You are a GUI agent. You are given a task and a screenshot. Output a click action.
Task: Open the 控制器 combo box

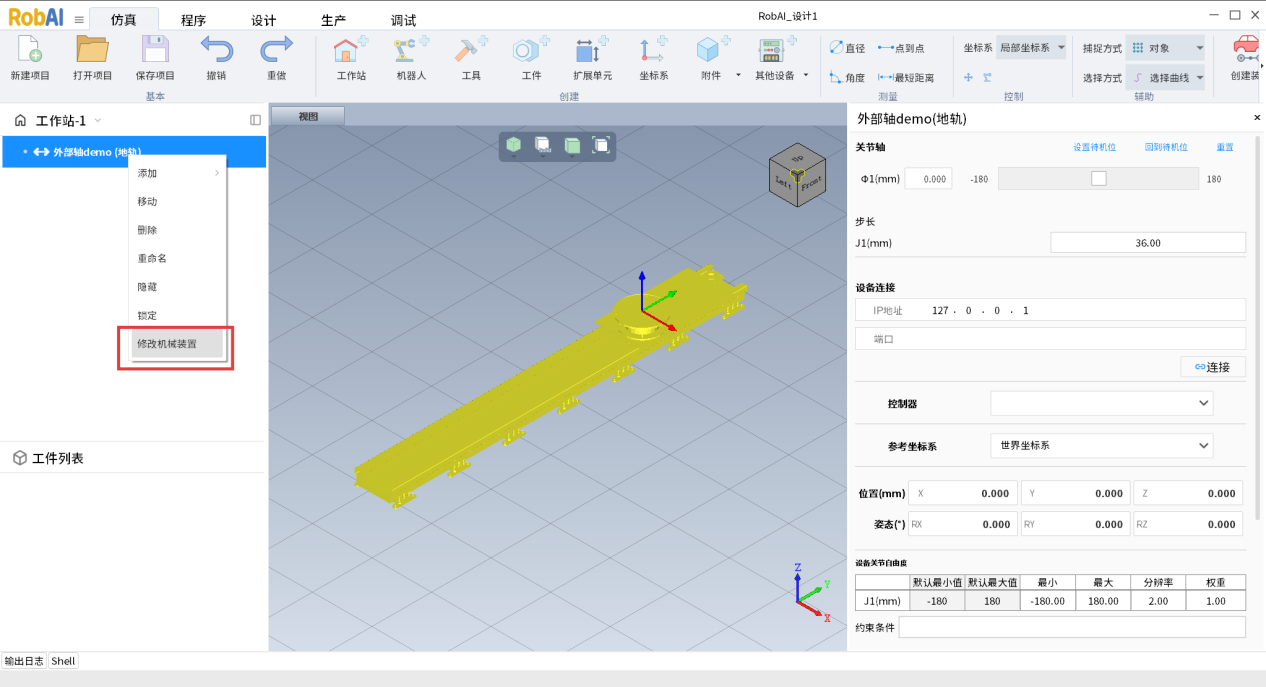click(x=1101, y=403)
